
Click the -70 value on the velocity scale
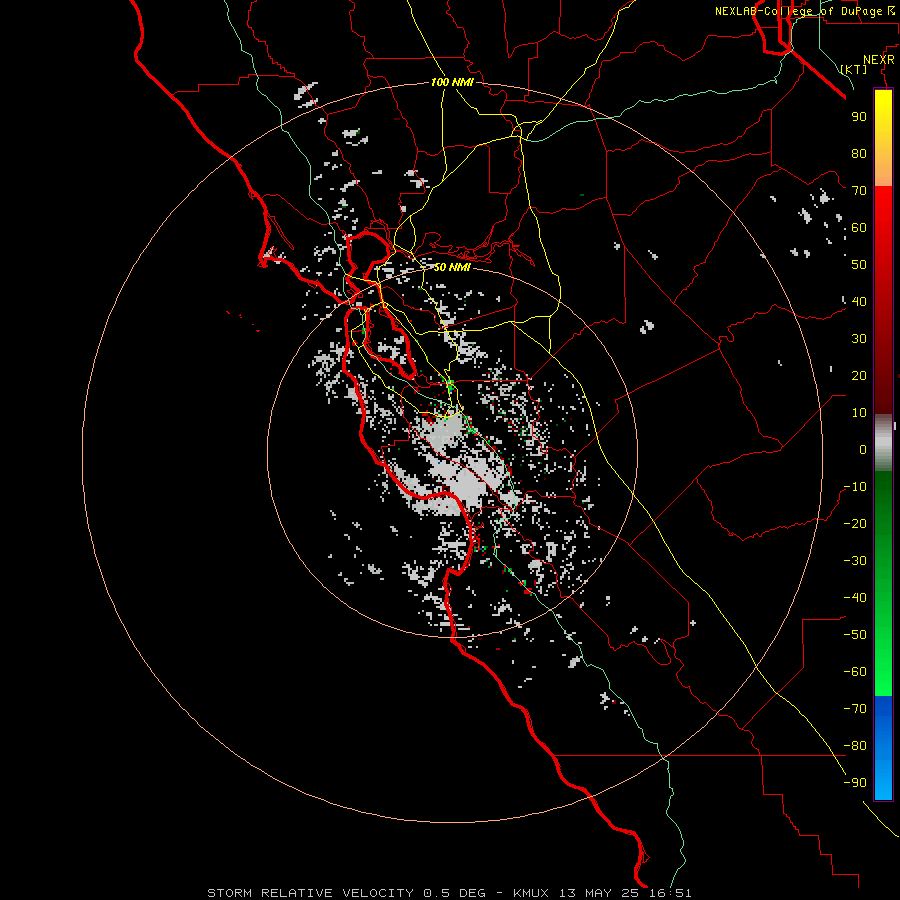[855, 709]
